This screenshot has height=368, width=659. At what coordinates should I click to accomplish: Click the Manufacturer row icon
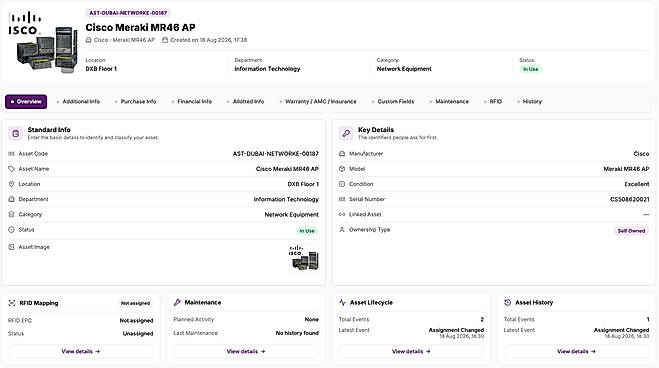(342, 154)
